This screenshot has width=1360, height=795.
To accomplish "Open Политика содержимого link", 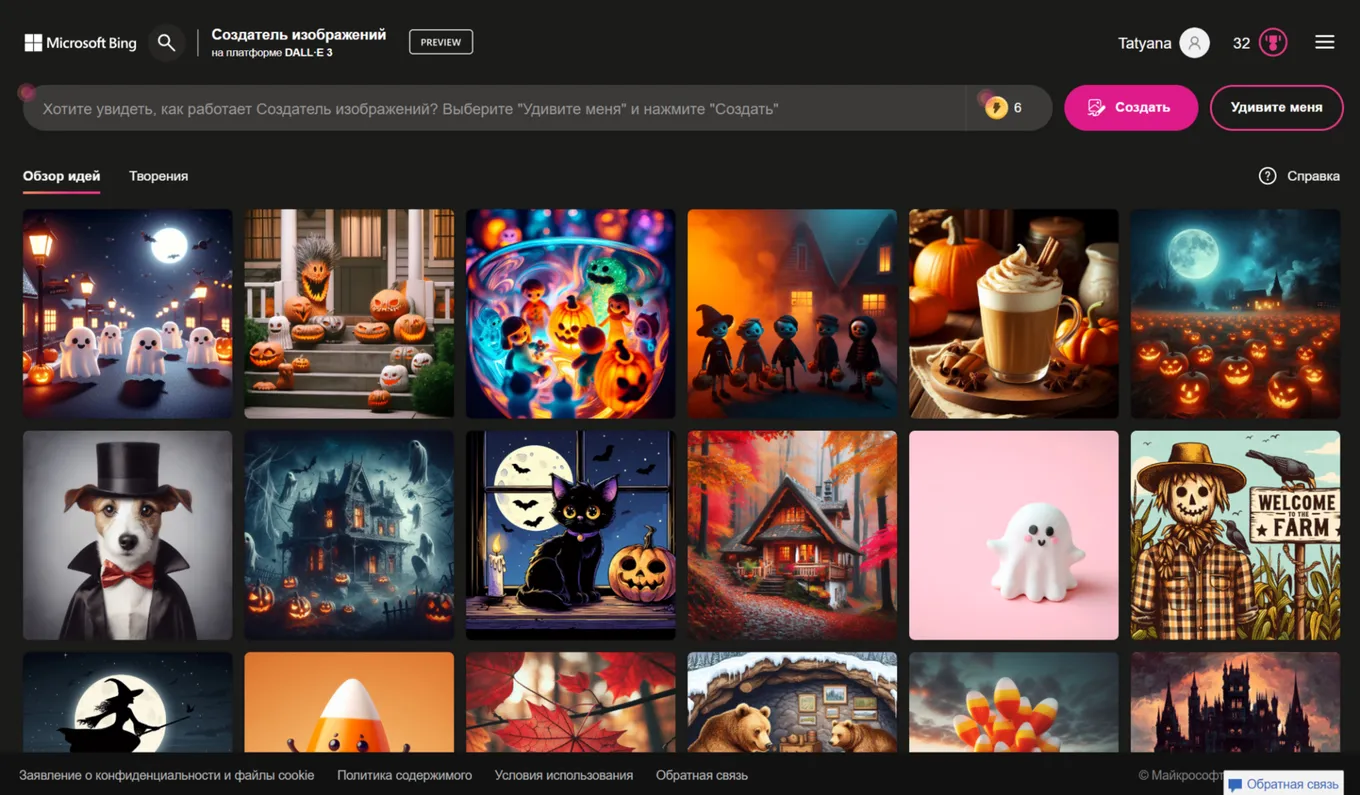I will 404,775.
